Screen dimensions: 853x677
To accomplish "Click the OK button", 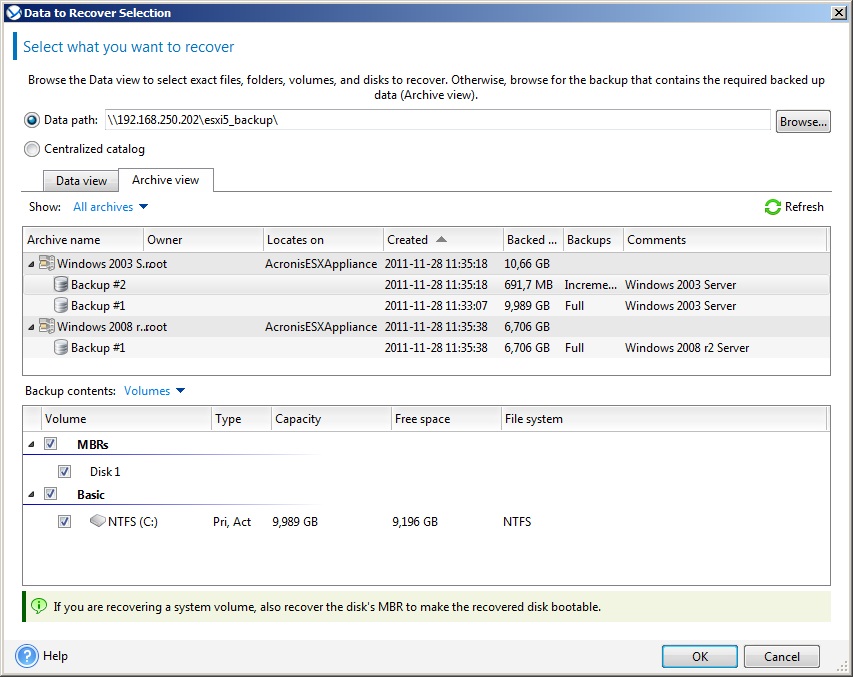I will pyautogui.click(x=700, y=656).
